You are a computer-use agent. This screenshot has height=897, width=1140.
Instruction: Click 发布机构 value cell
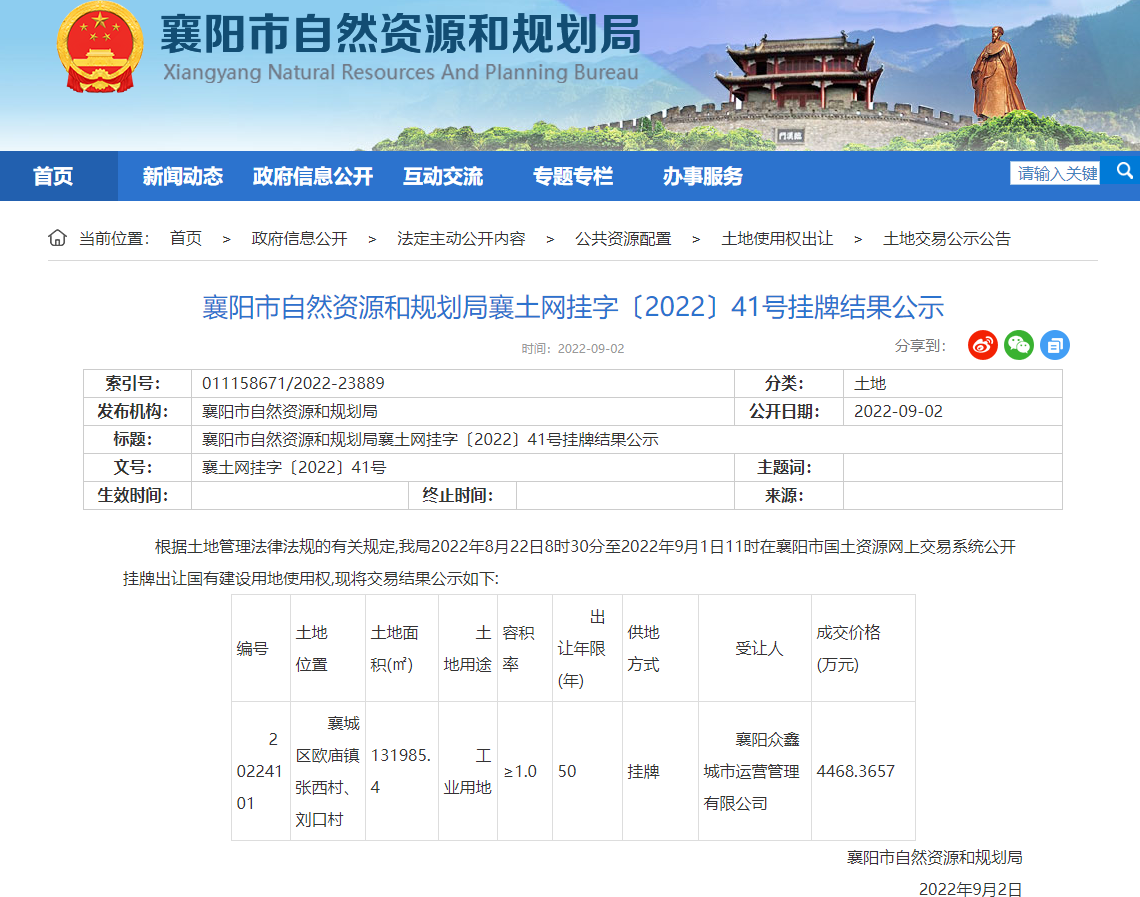click(462, 411)
